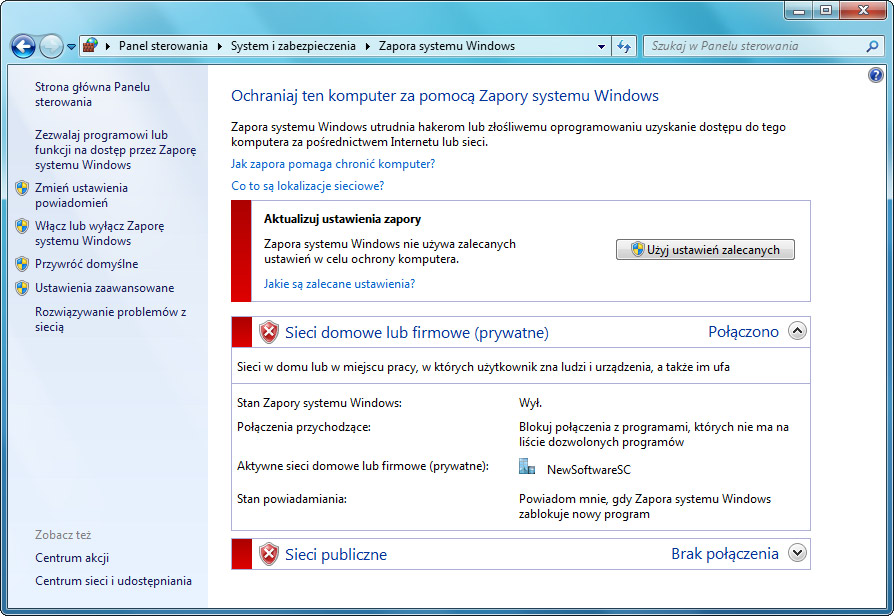Image resolution: width=894 pixels, height=616 pixels.
Task: Click the Zobacz też heading
Action: tap(63, 535)
